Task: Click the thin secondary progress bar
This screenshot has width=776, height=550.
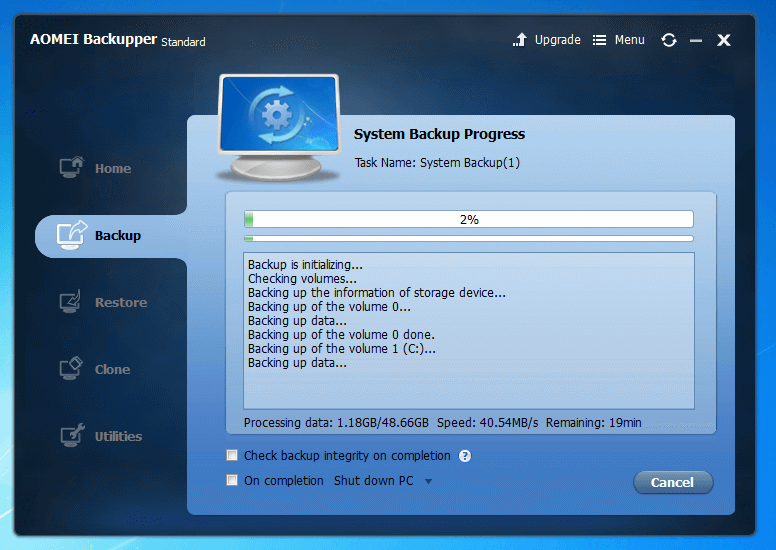Action: [x=468, y=239]
